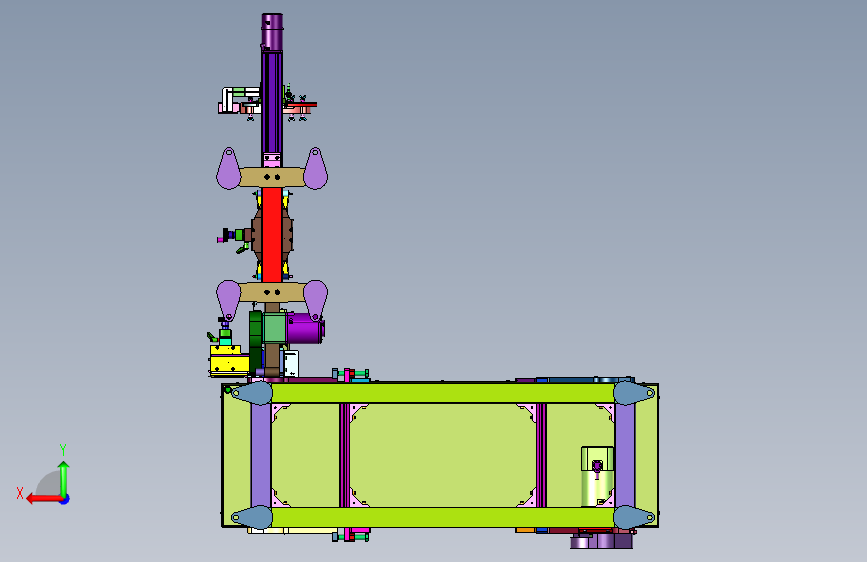This screenshot has width=867, height=562.
Task: Select the upper lime-green horizontal frame beam
Action: 442,393
